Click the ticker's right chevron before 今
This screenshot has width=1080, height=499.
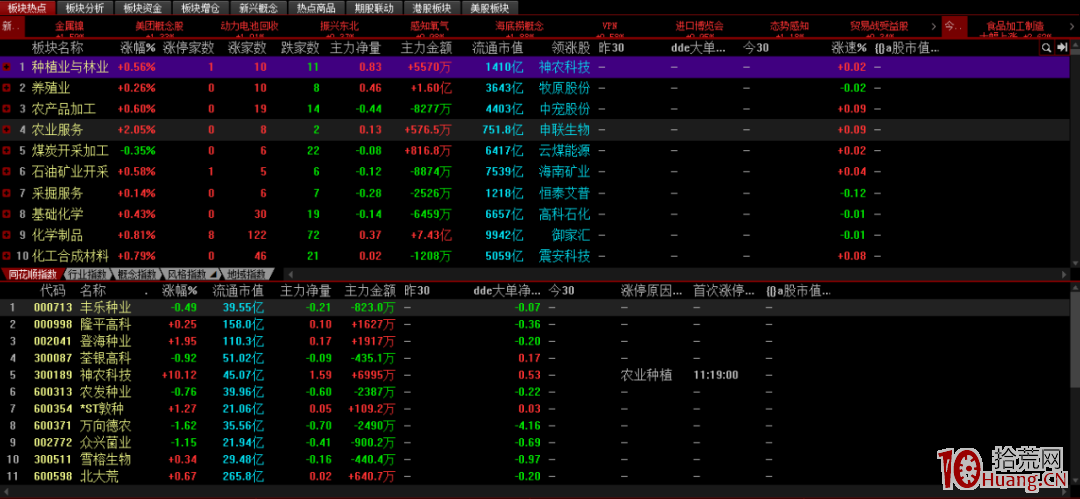click(x=934, y=26)
